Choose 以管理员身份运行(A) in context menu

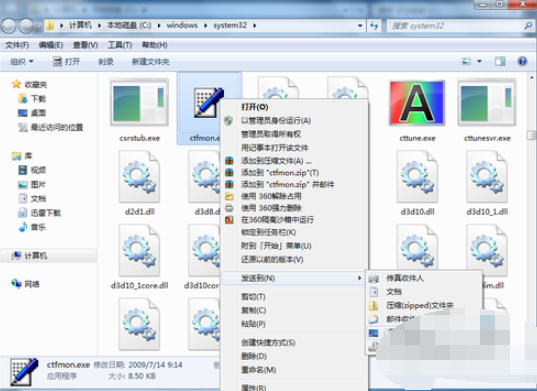295,121
